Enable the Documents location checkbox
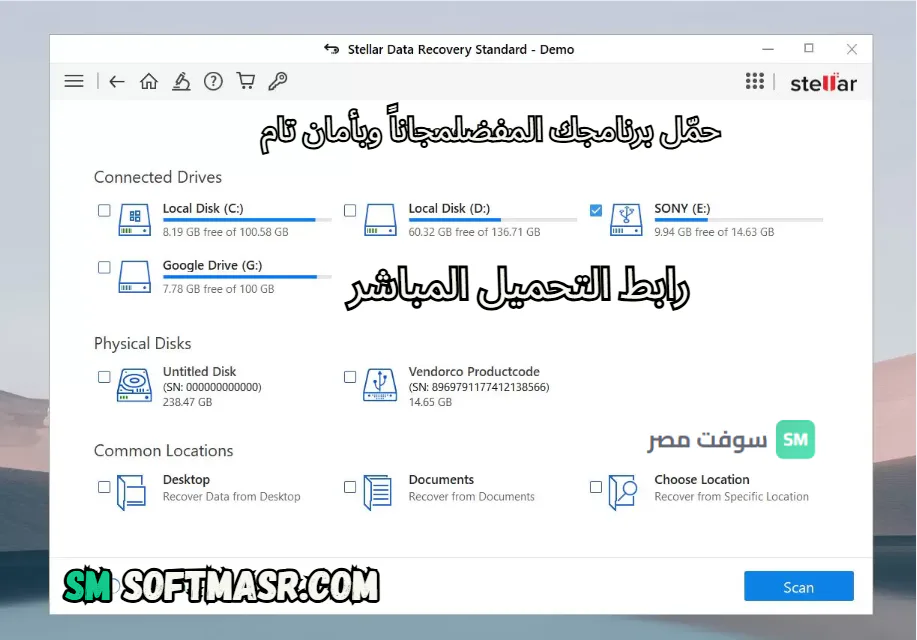This screenshot has height=640, width=917. coord(350,487)
